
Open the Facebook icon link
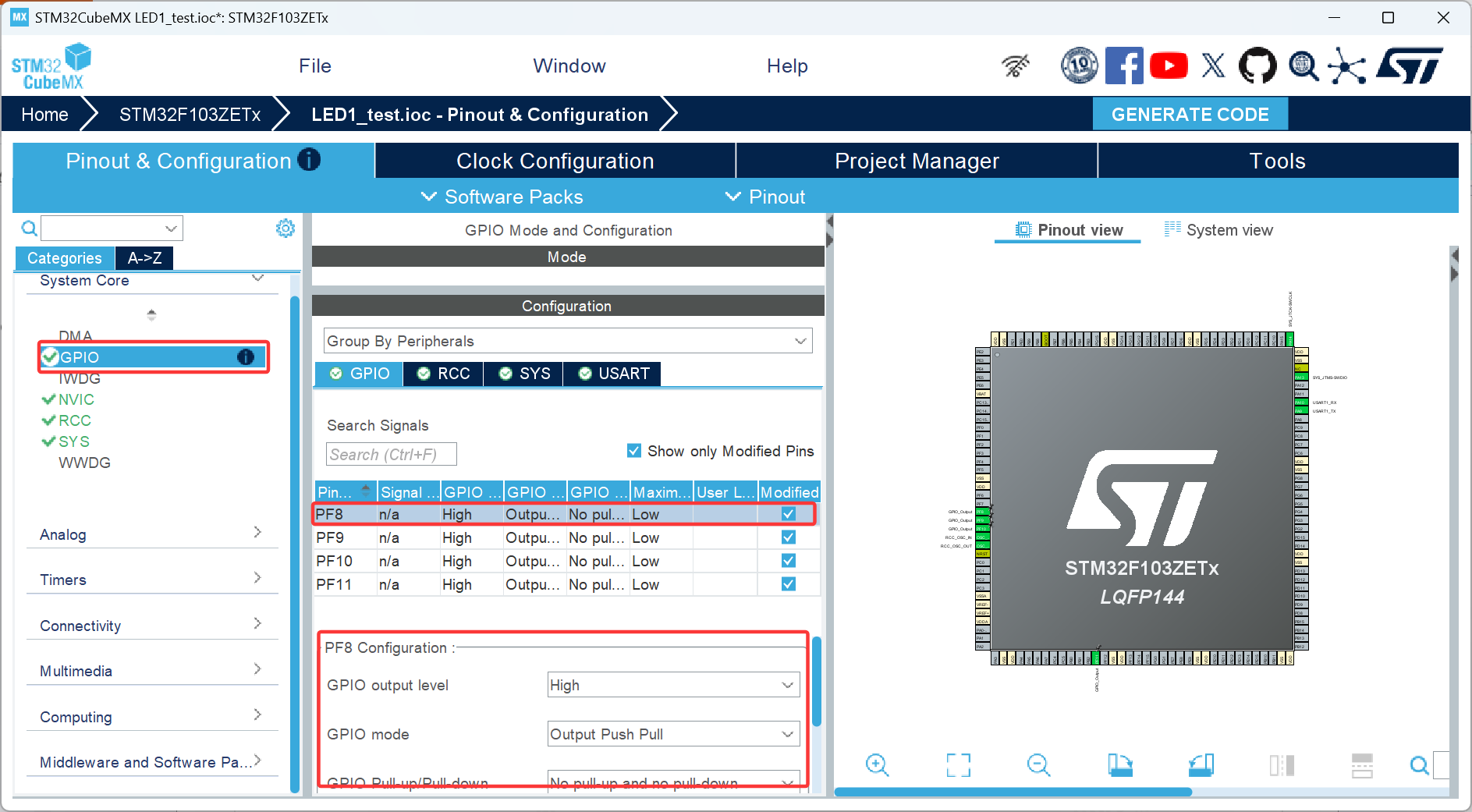(1124, 66)
